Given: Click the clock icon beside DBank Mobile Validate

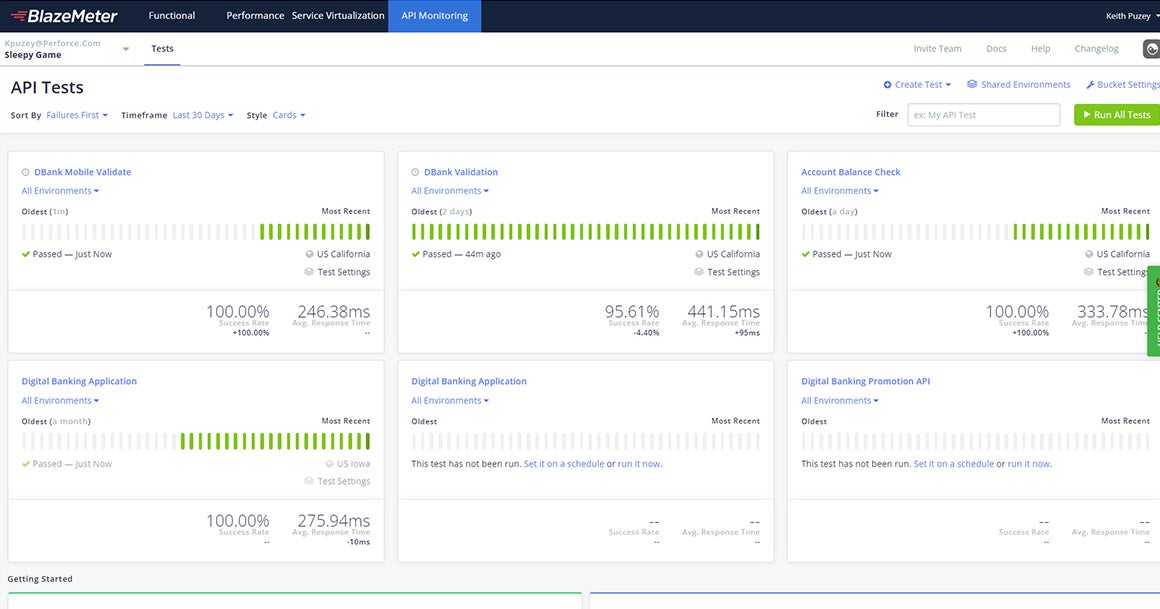Looking at the screenshot, I should [x=25, y=172].
